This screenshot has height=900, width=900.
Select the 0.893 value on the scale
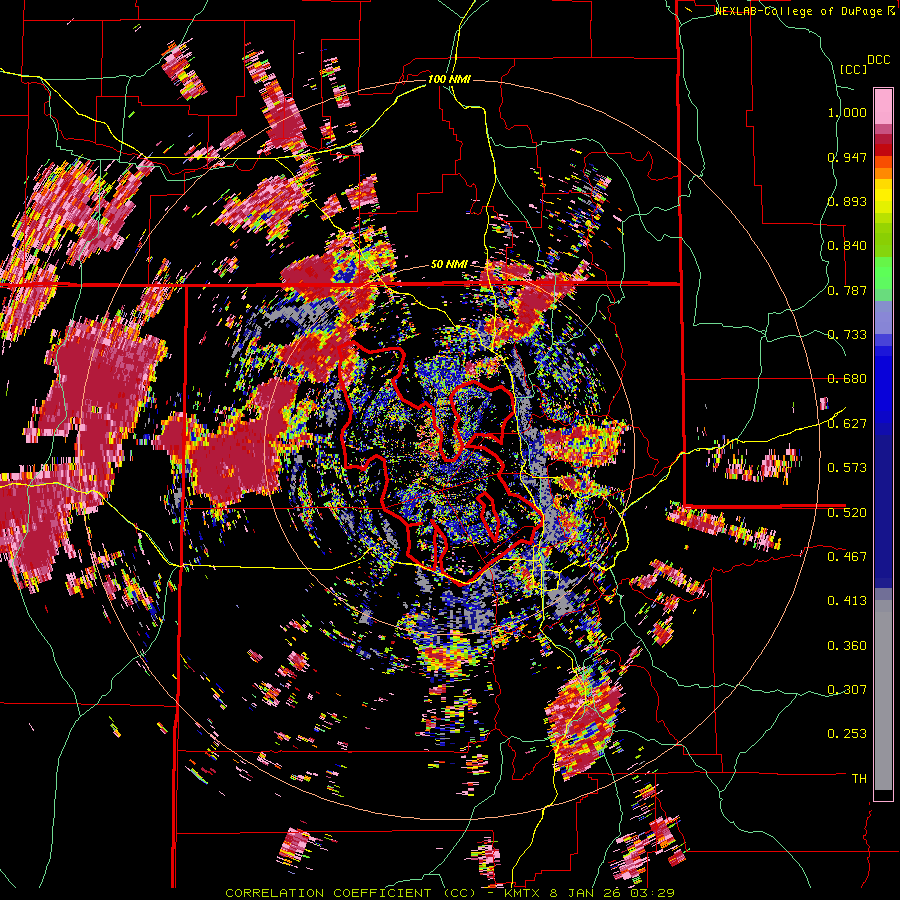847,201
